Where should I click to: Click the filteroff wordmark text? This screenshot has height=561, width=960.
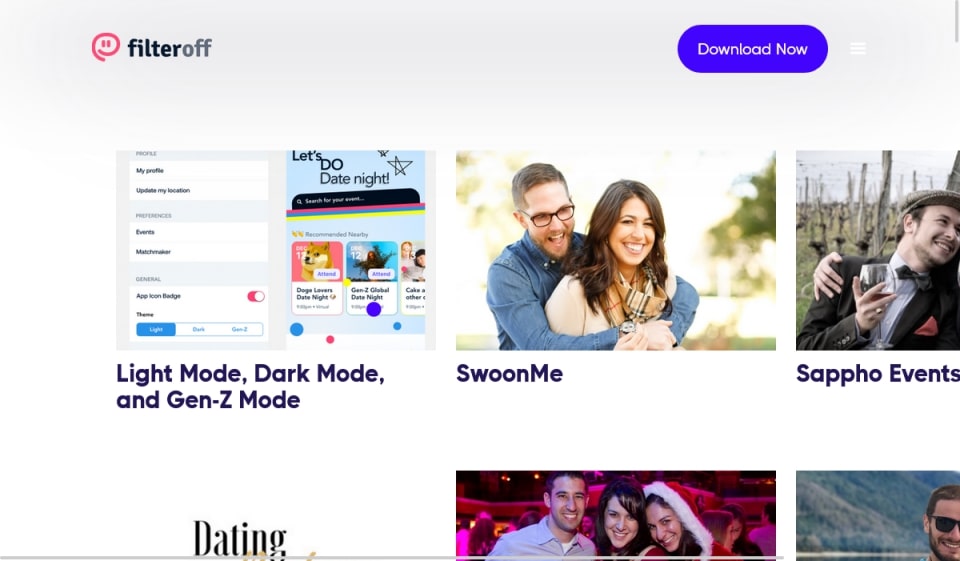pyautogui.click(x=170, y=48)
